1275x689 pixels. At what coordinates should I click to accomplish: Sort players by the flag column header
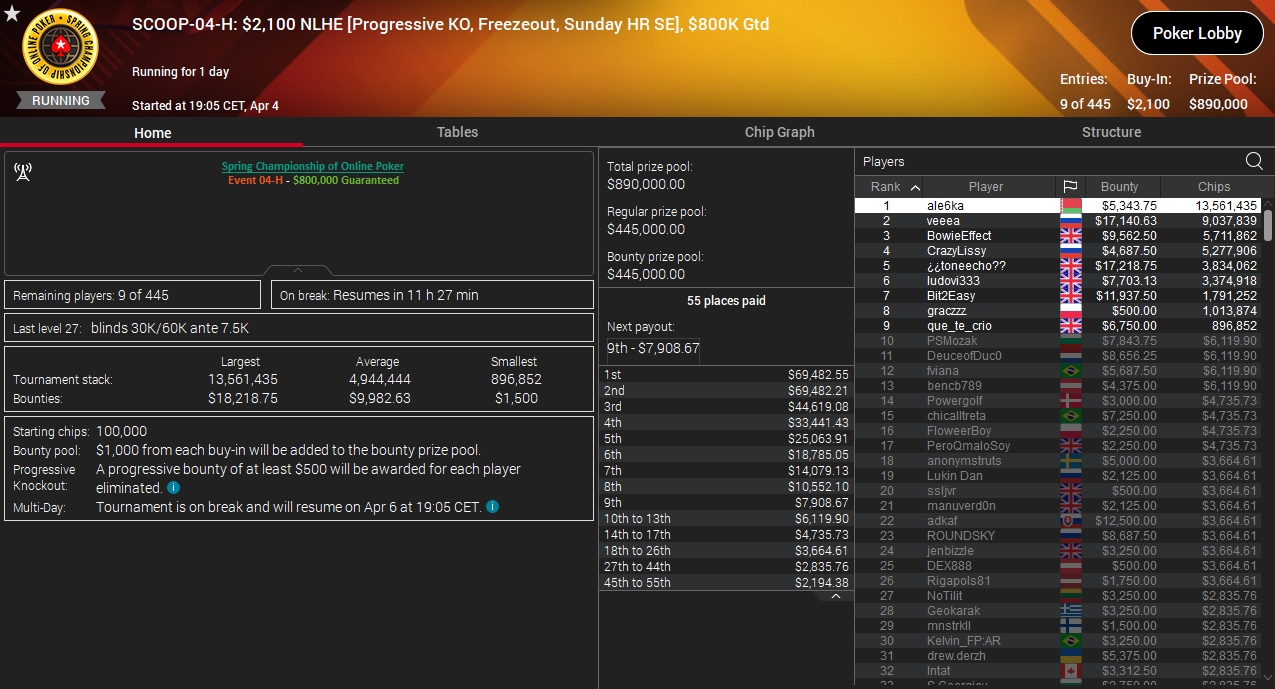tap(1070, 186)
